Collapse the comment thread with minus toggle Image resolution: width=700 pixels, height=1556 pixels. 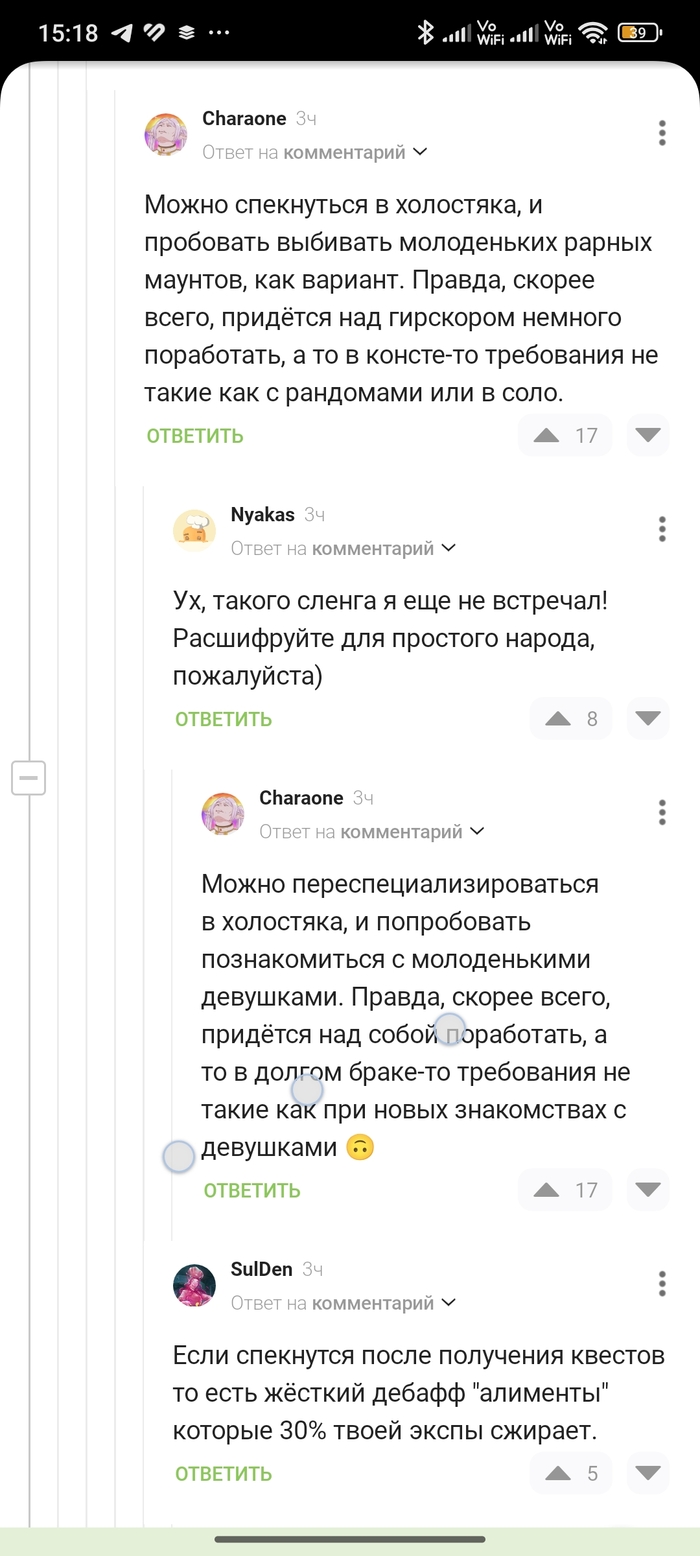click(29, 777)
